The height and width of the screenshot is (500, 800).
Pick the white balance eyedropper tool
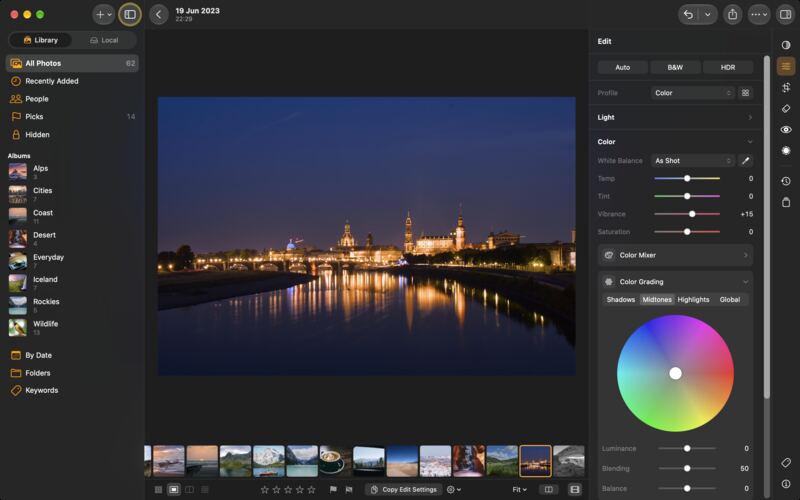(x=745, y=161)
